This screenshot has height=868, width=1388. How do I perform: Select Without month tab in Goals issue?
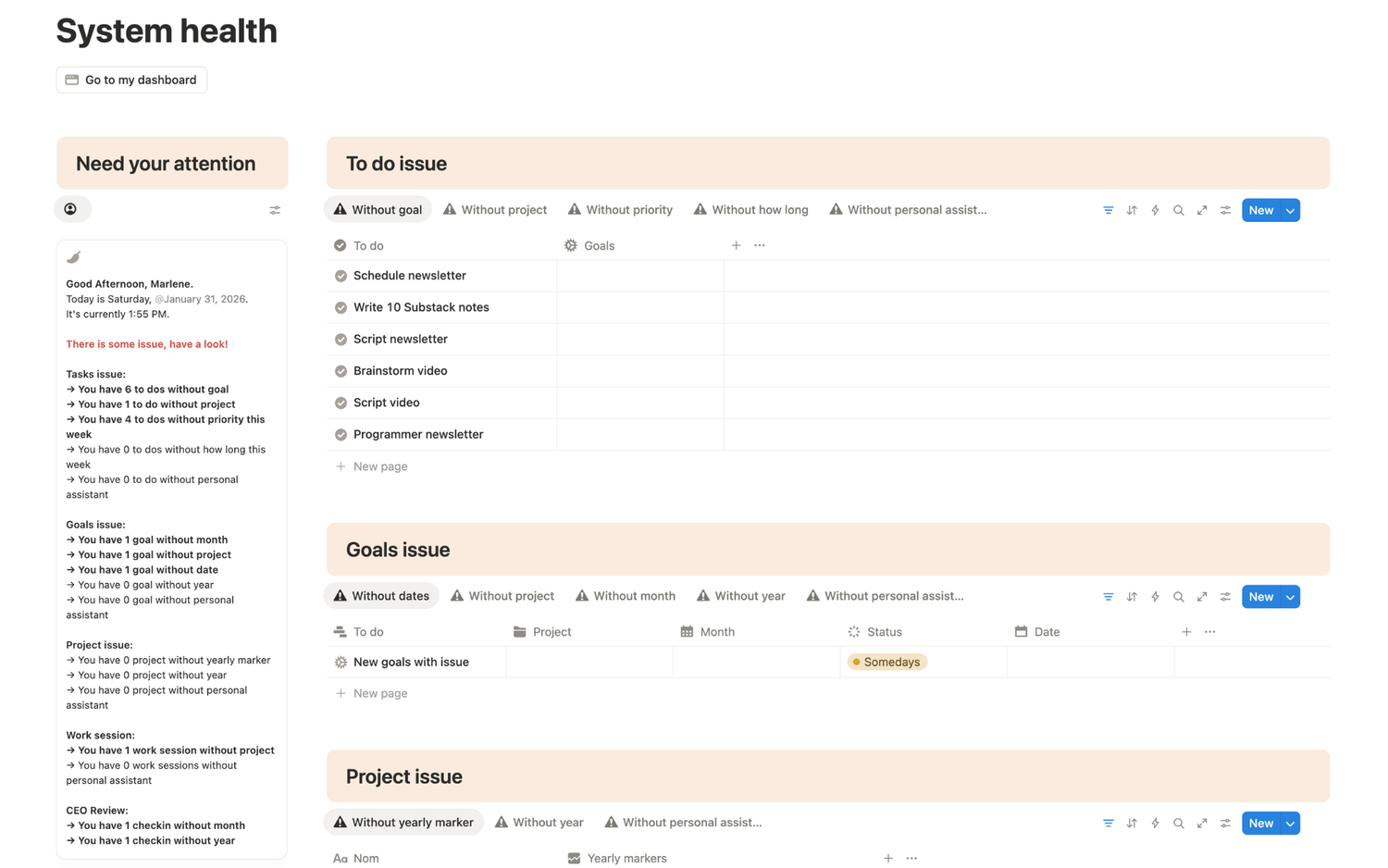pos(626,596)
